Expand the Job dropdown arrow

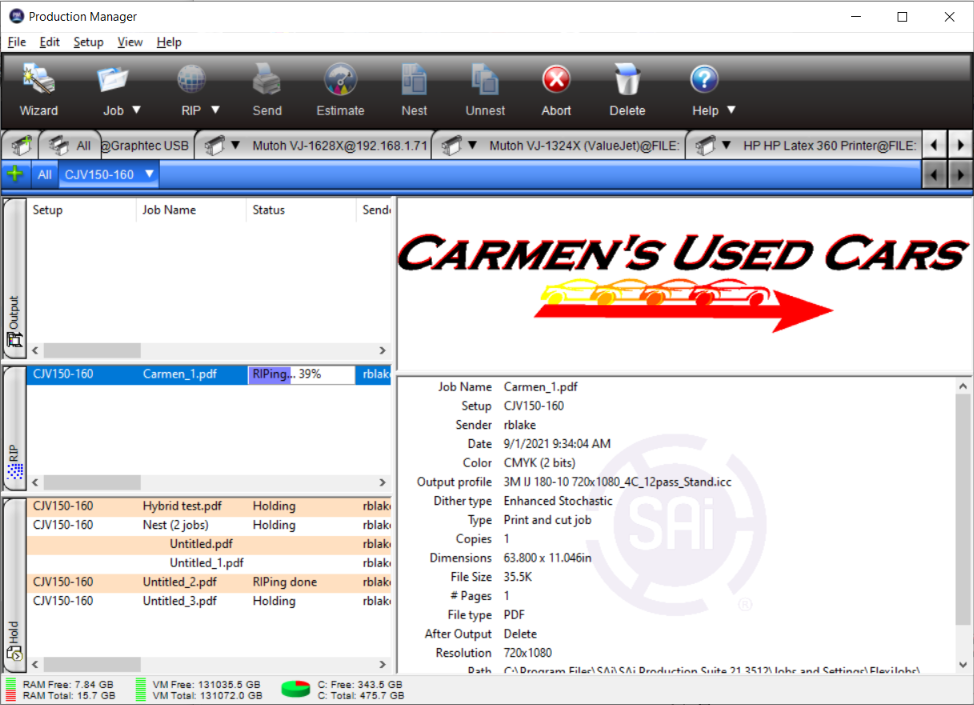click(137, 111)
